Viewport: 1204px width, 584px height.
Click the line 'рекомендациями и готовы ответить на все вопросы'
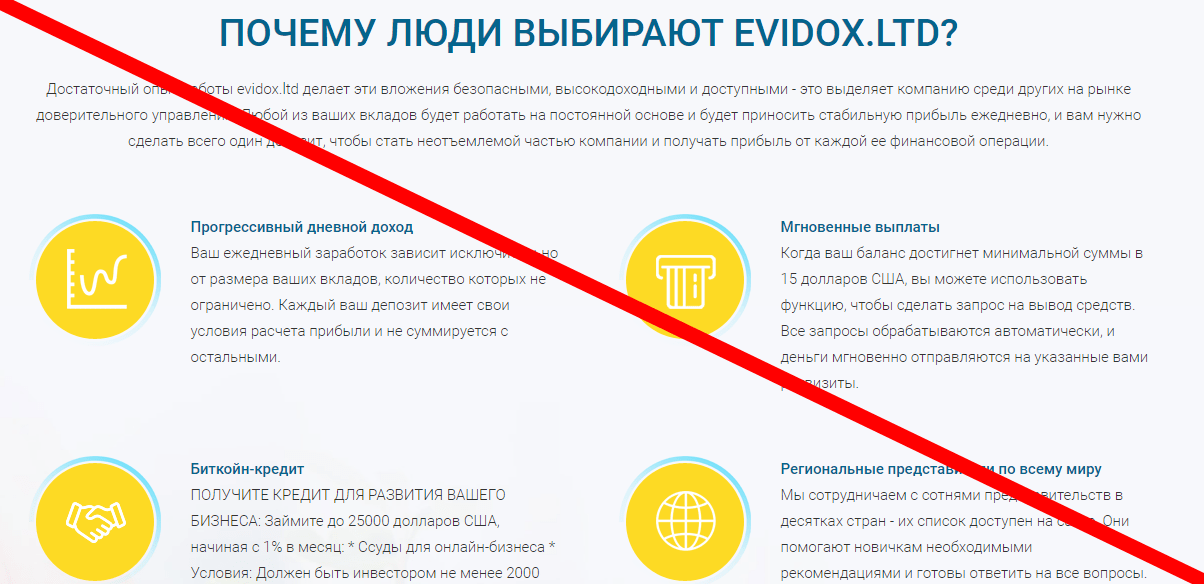(x=963, y=573)
